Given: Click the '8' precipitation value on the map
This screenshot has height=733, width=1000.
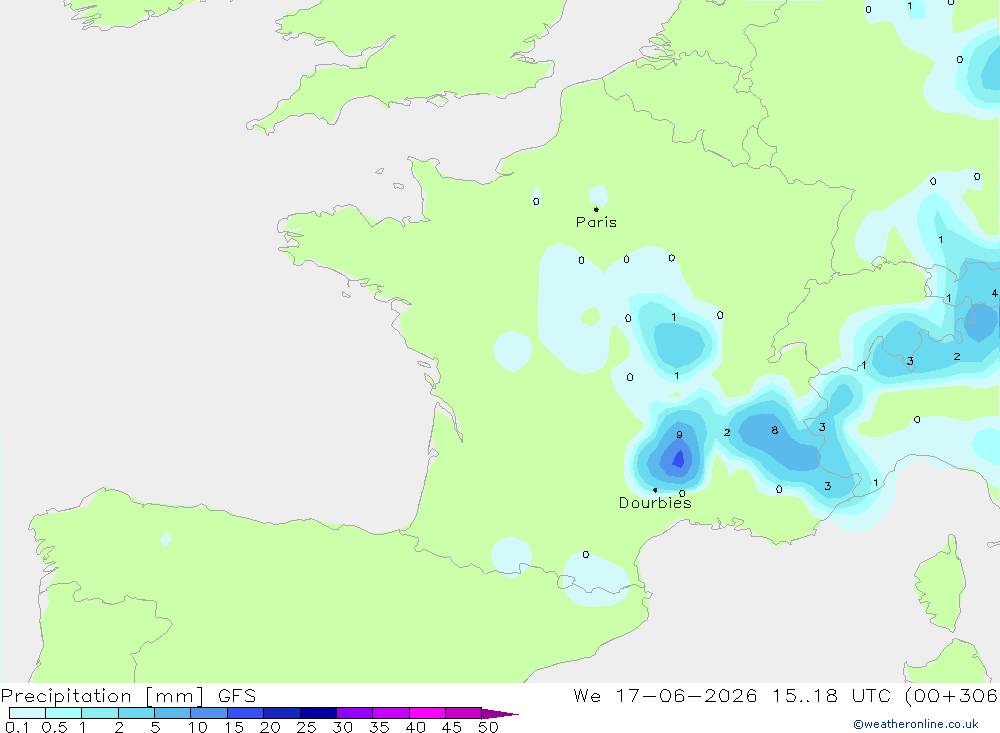Looking at the screenshot, I should 774,431.
